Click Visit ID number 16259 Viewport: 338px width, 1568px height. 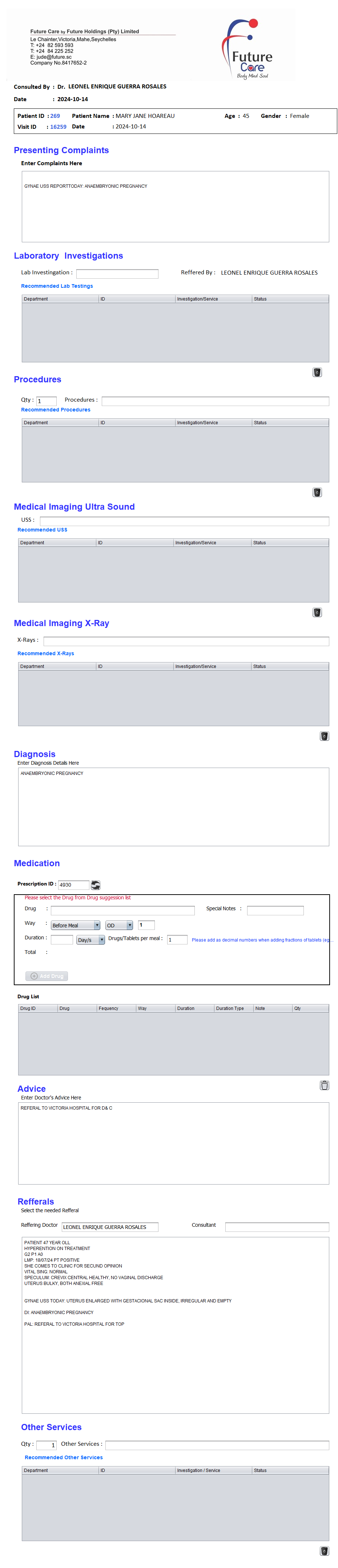point(59,127)
